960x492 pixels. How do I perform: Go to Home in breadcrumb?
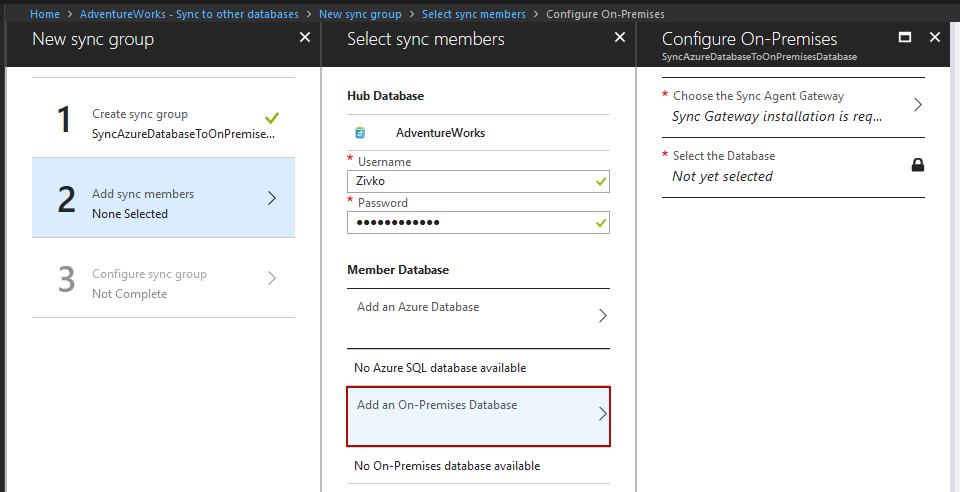(45, 14)
